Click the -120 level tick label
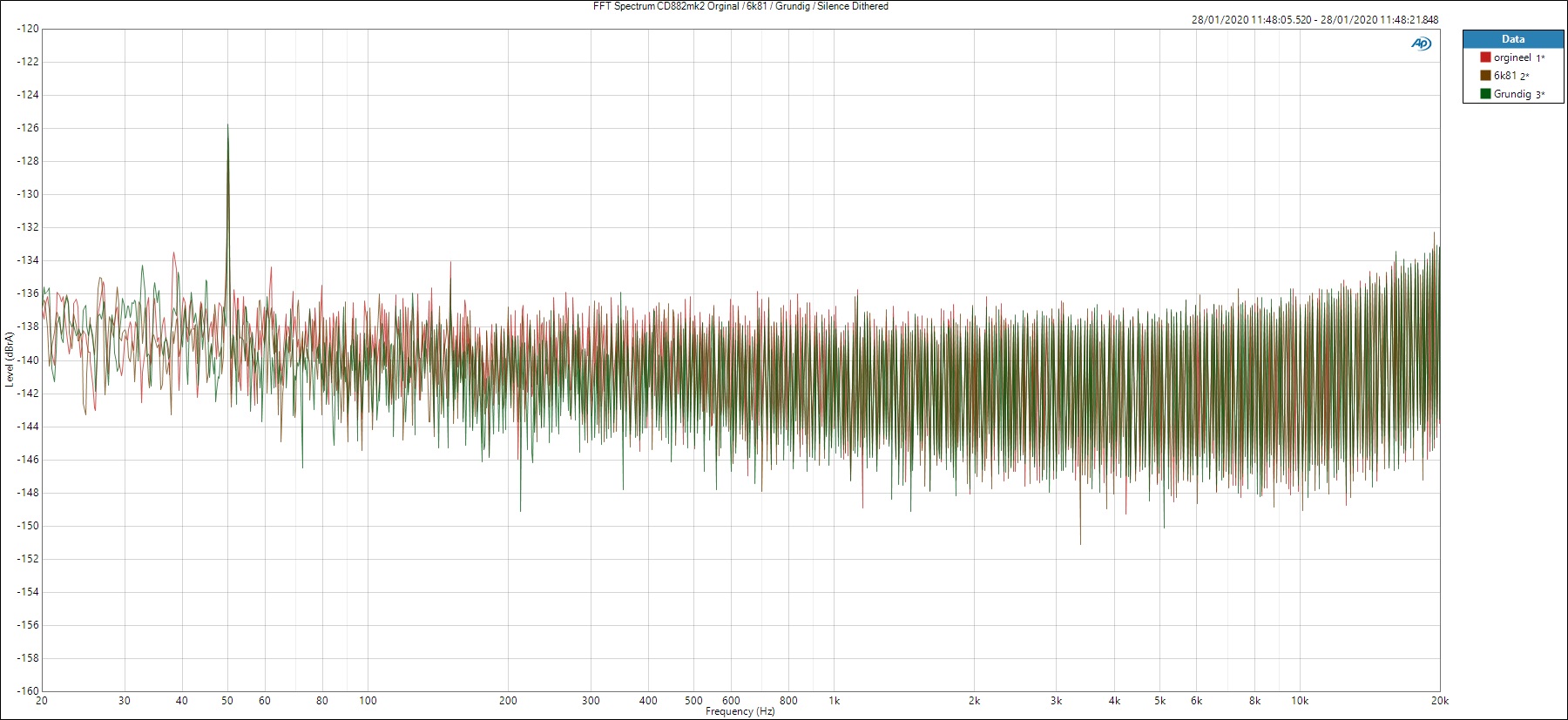1568x720 pixels. point(28,29)
